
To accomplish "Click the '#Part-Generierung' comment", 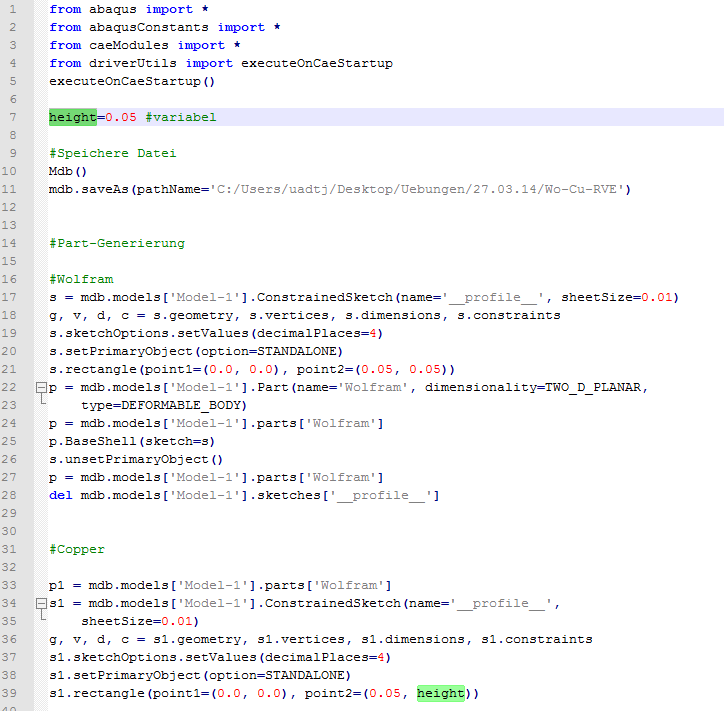I will tap(117, 243).
